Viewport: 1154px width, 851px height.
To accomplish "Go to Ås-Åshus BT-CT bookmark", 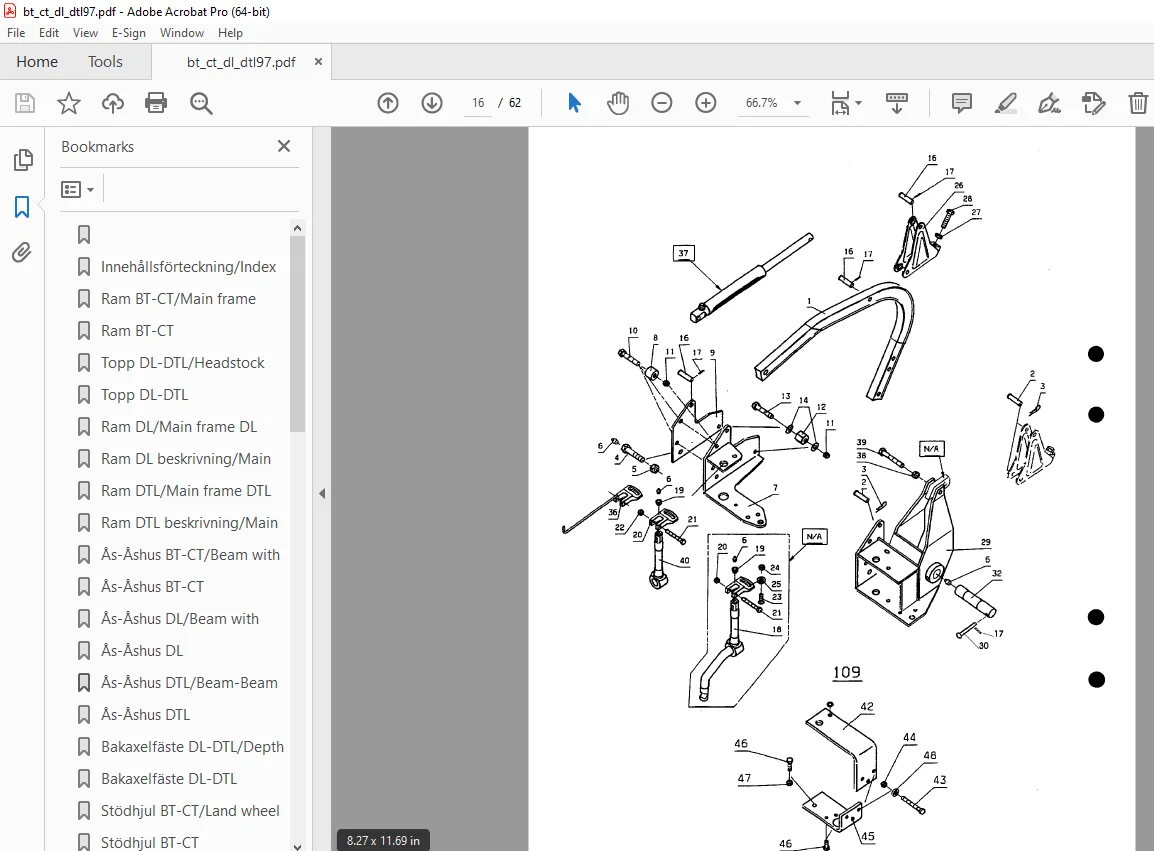I will [152, 587].
